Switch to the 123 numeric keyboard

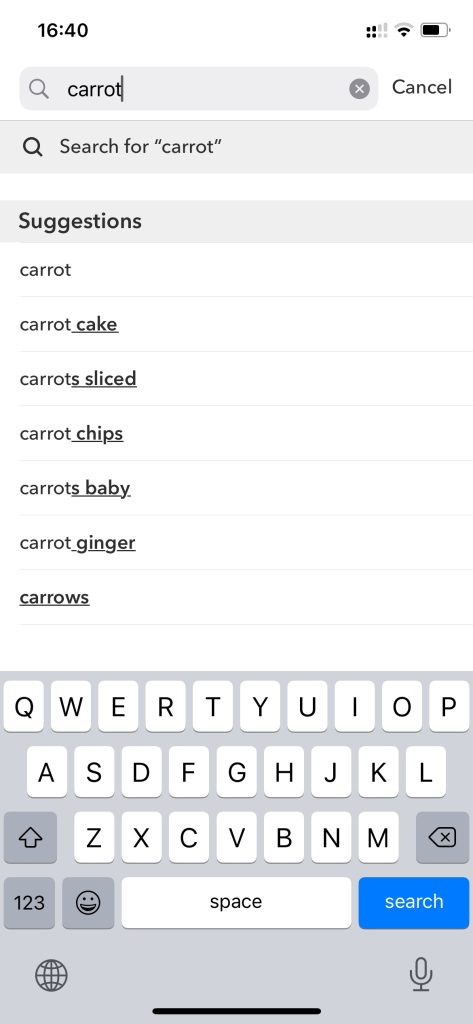[x=29, y=903]
